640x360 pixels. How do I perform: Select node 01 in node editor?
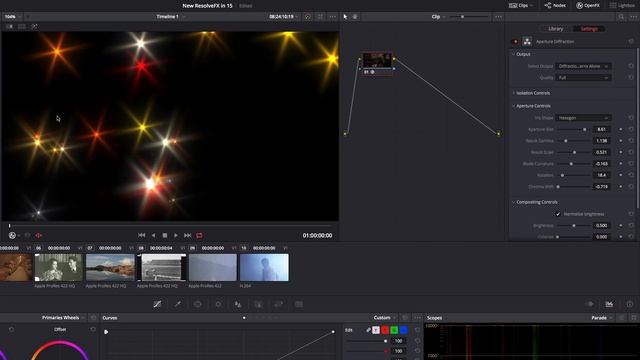pos(377,63)
